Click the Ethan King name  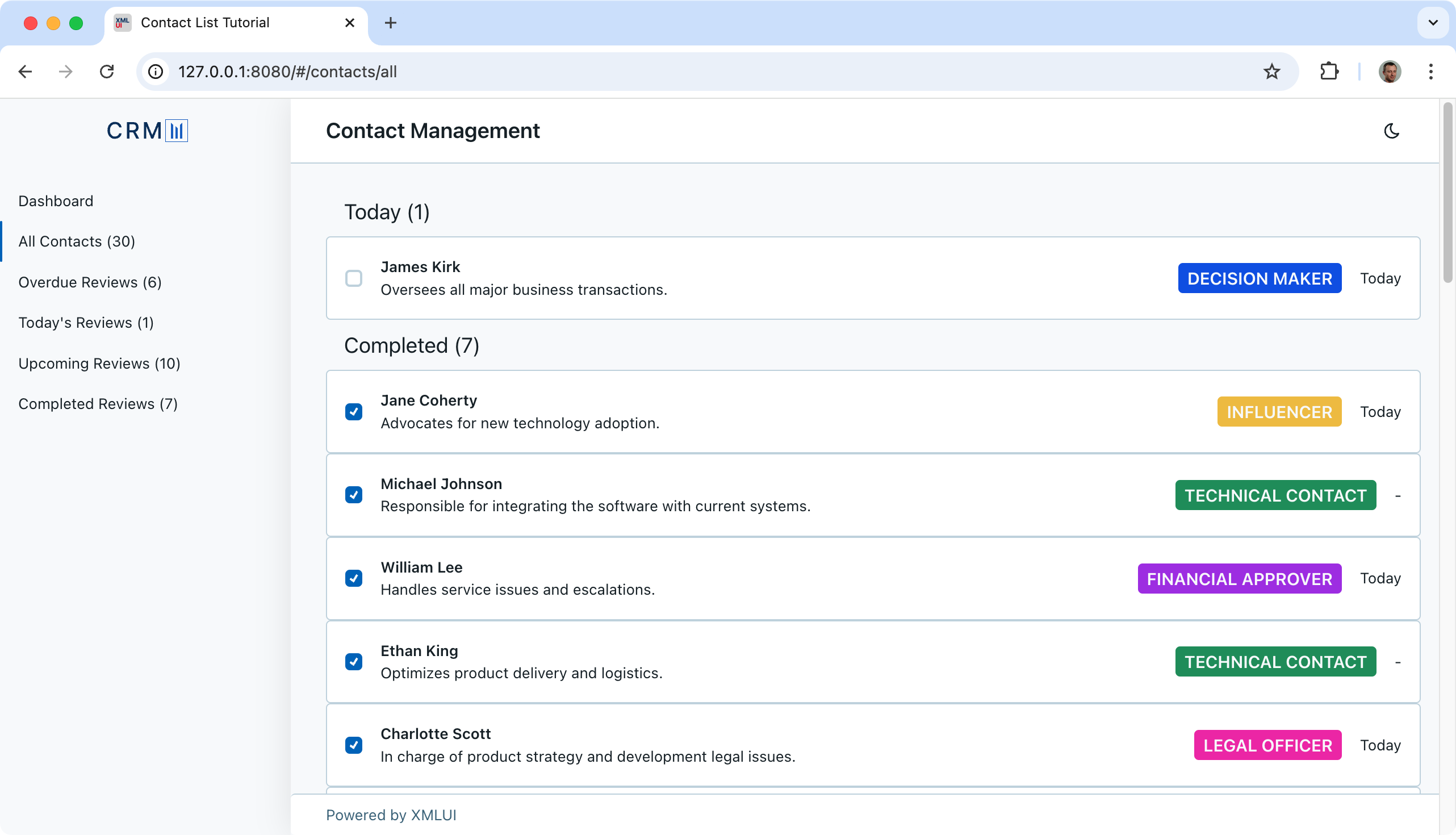[419, 651]
